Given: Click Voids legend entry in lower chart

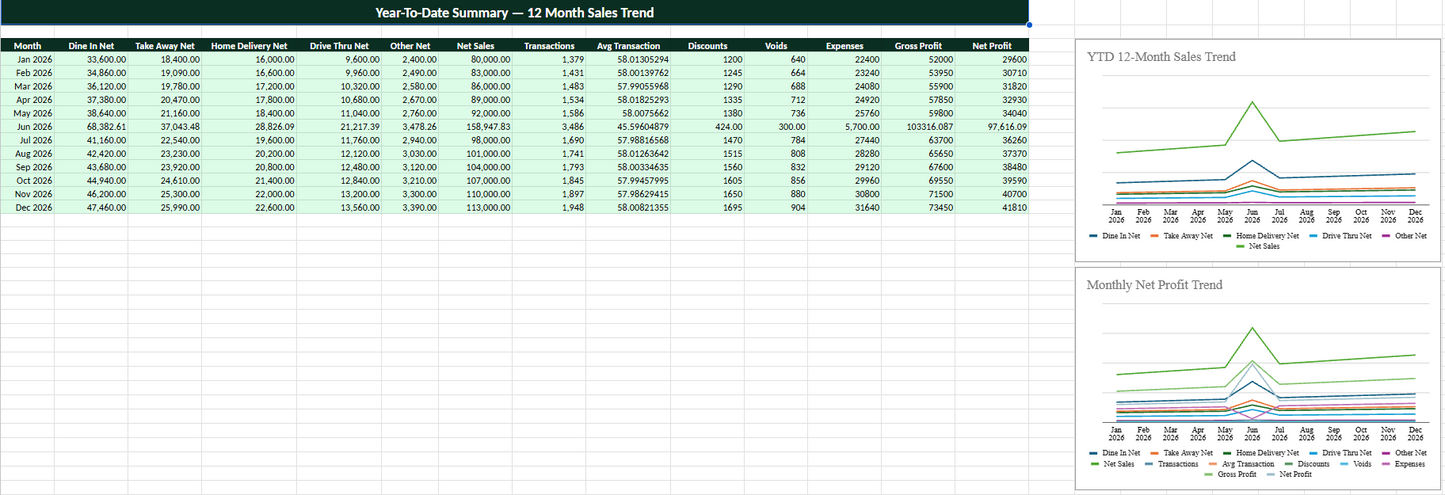Looking at the screenshot, I should (1355, 464).
